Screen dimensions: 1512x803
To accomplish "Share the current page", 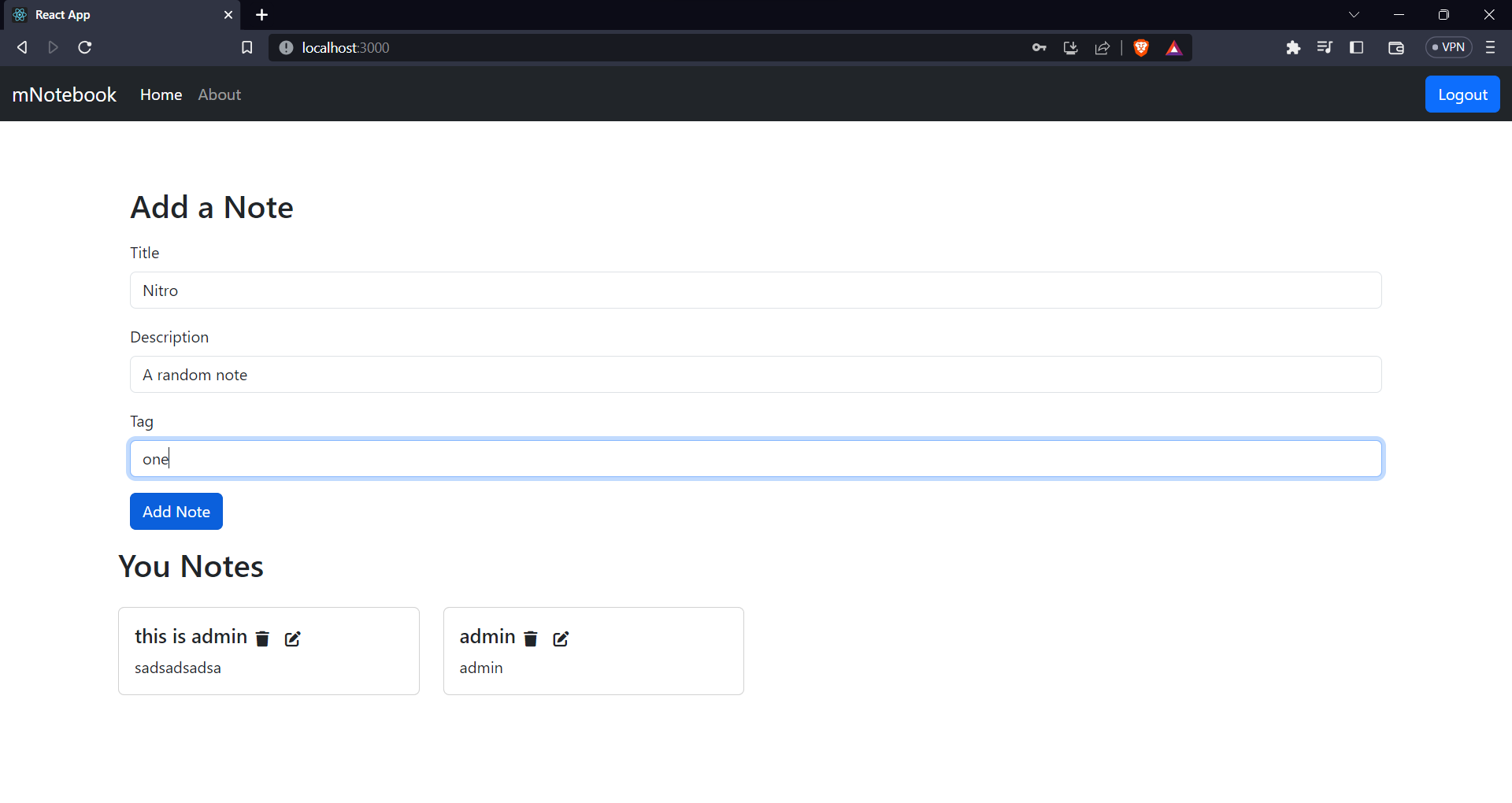I will click(x=1102, y=47).
